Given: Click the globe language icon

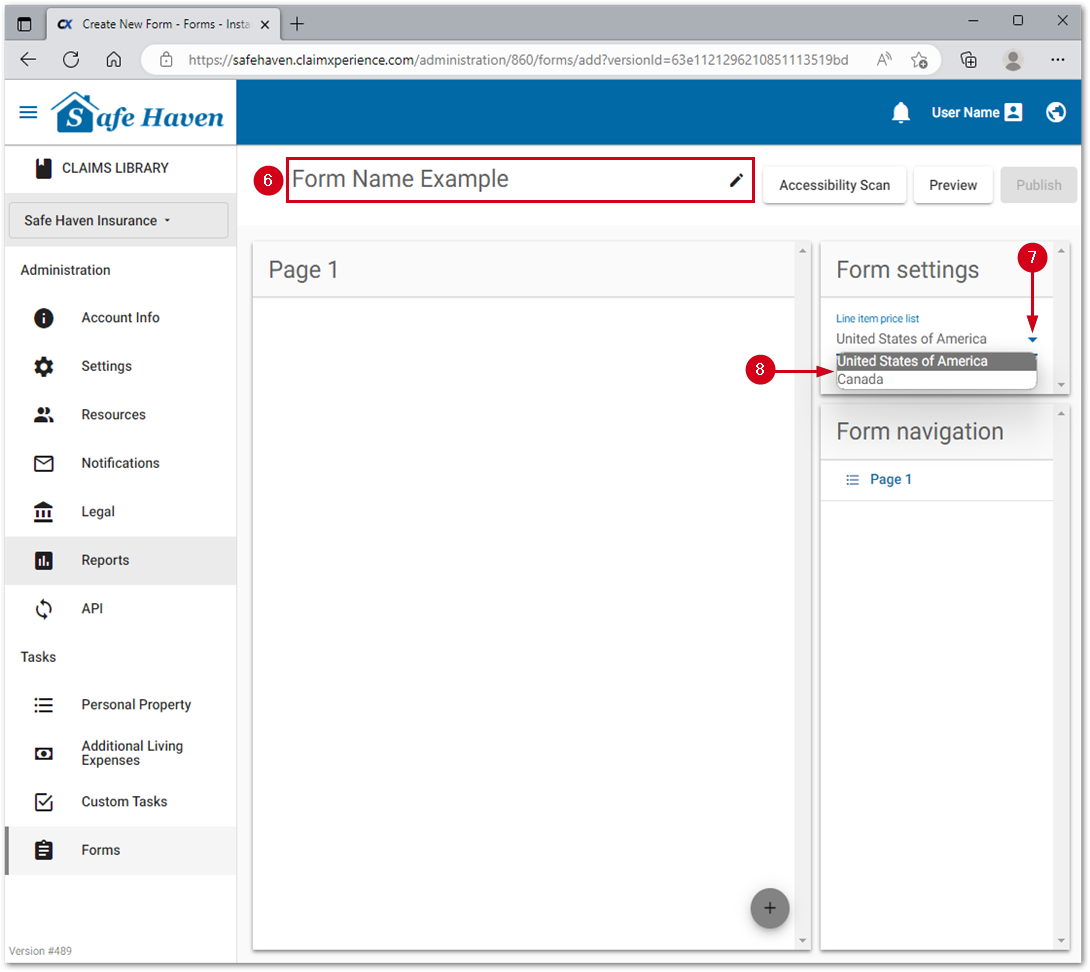Looking at the screenshot, I should (x=1056, y=113).
